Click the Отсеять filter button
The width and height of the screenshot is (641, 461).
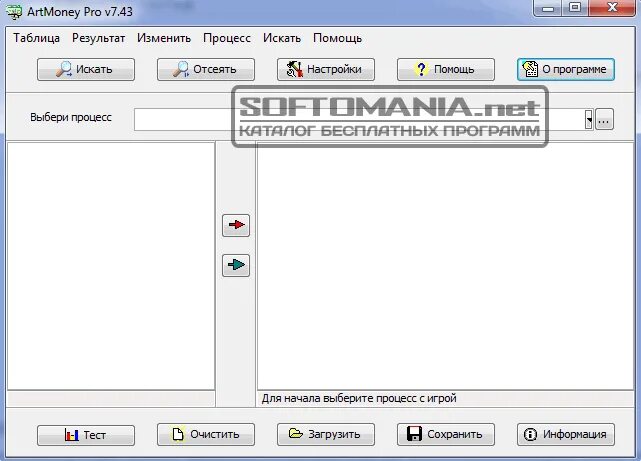click(206, 69)
